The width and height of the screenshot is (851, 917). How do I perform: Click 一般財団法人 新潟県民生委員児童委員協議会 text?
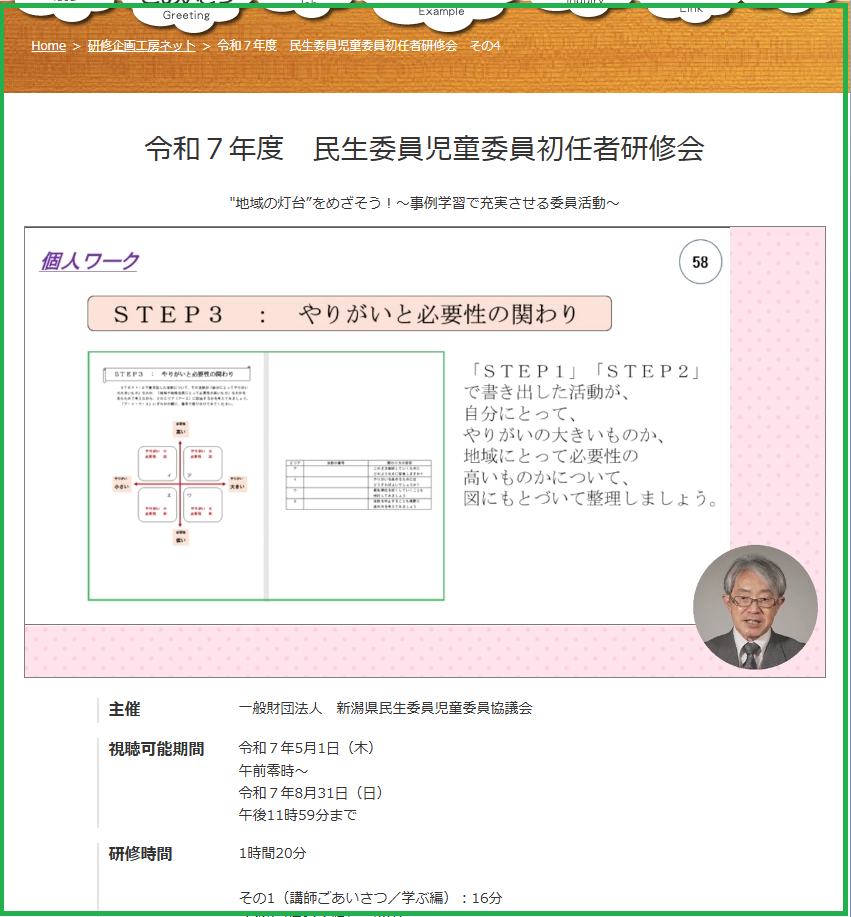[x=385, y=708]
